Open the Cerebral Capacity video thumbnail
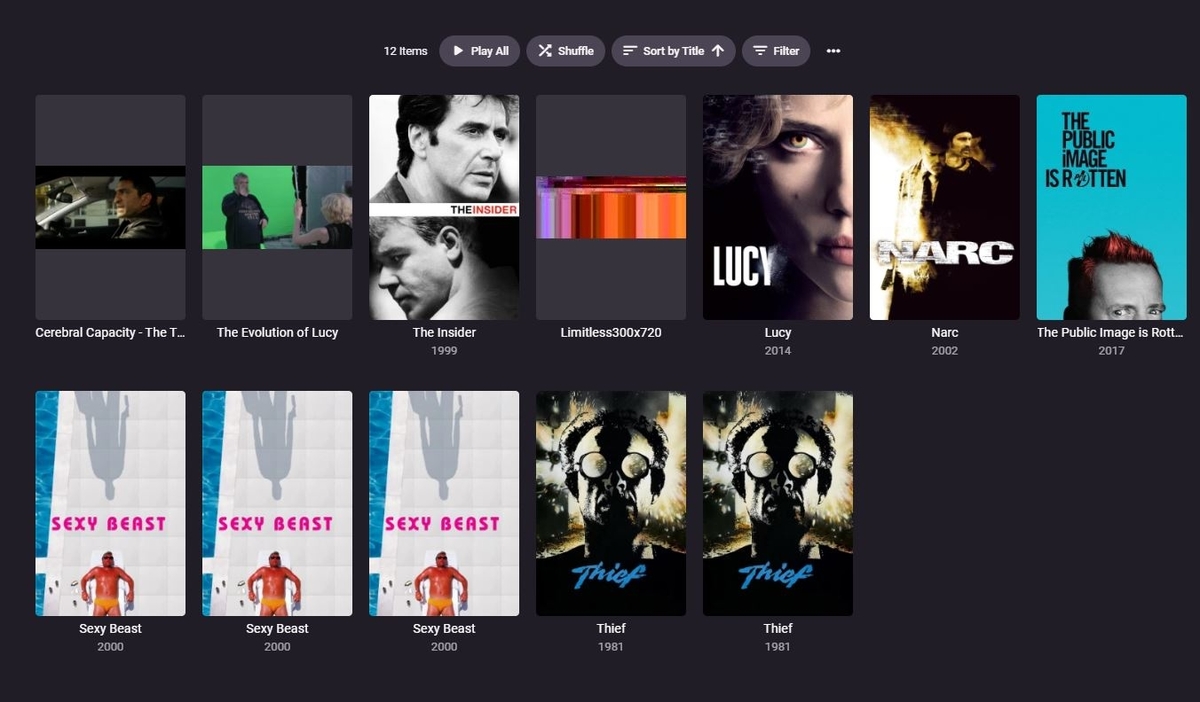Viewport: 1200px width, 702px height. tap(110, 207)
